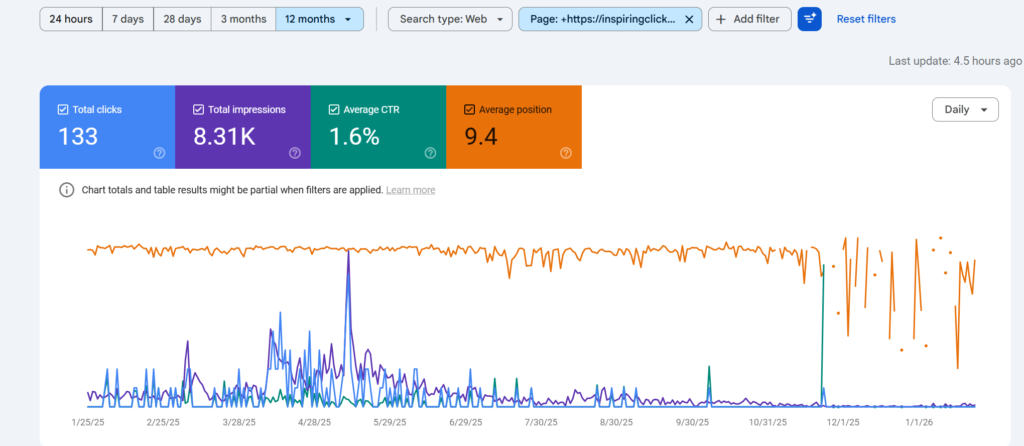Click the Reset filters link
This screenshot has height=446, width=1024.
(866, 19)
